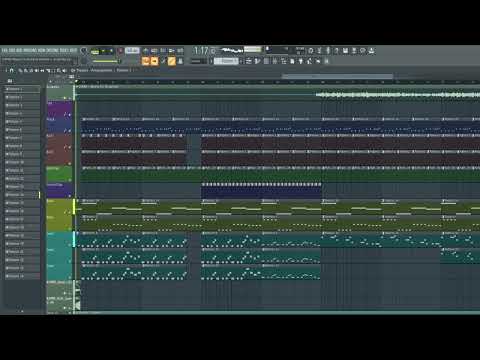This screenshot has width=480, height=360.
Task: Click the View browser toolbar icon
Action: pos(284,61)
